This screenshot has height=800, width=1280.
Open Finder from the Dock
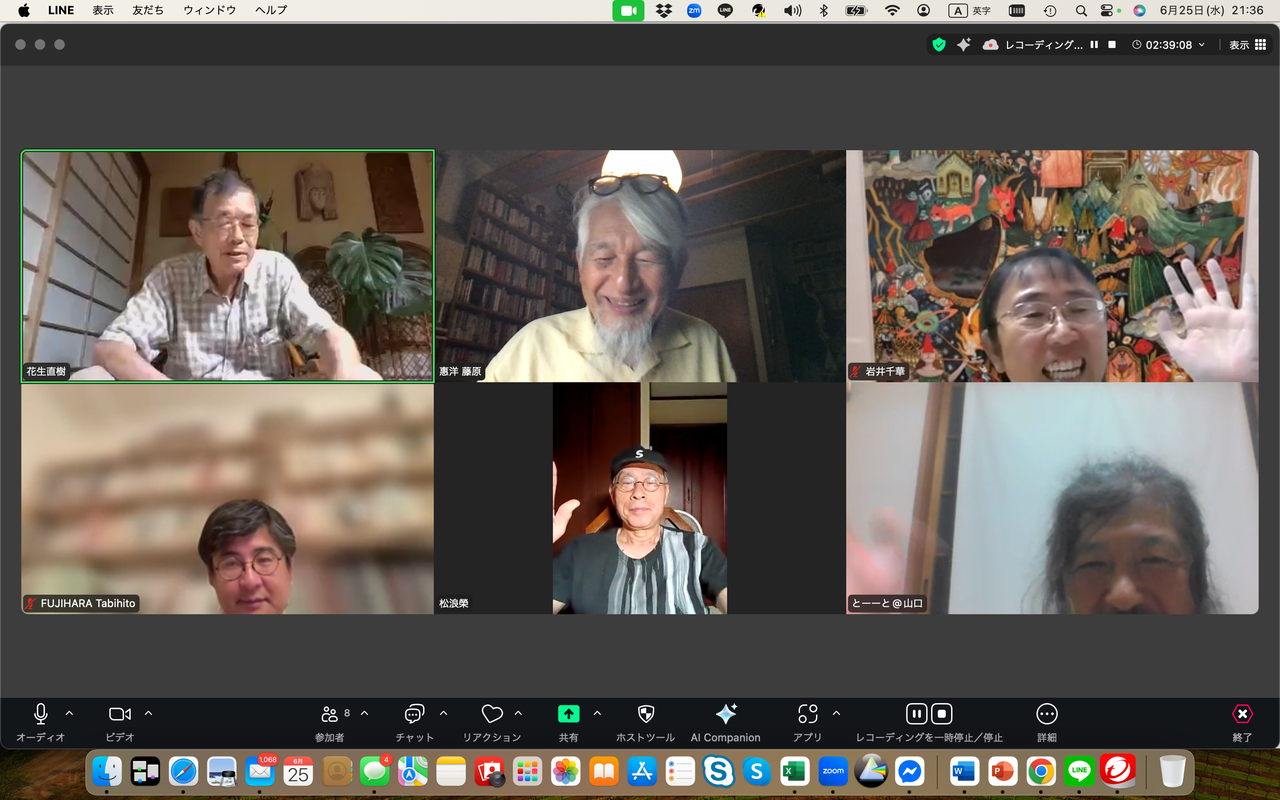(107, 771)
